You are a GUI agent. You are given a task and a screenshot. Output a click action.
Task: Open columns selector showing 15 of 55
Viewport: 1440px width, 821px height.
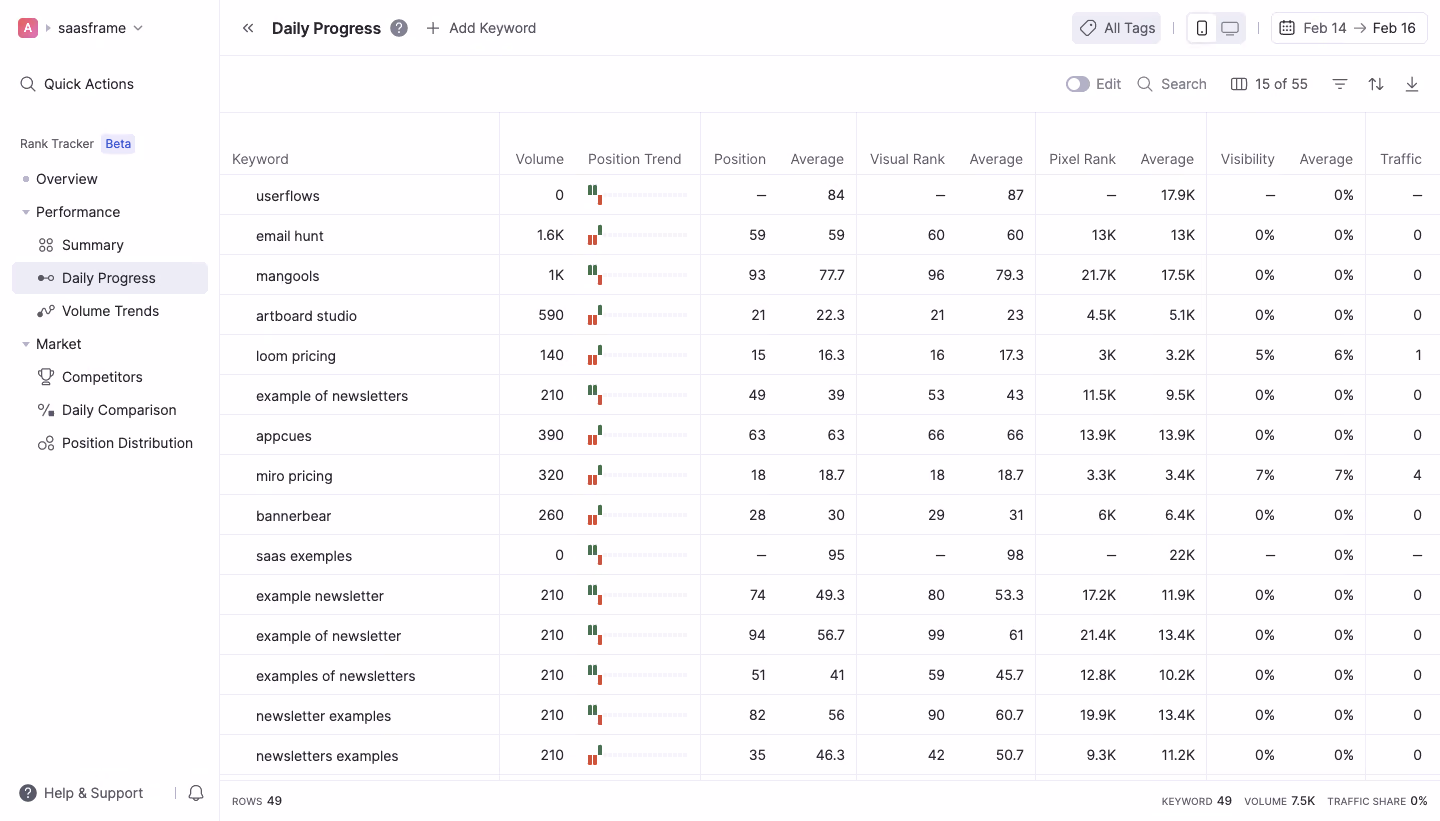[1269, 84]
